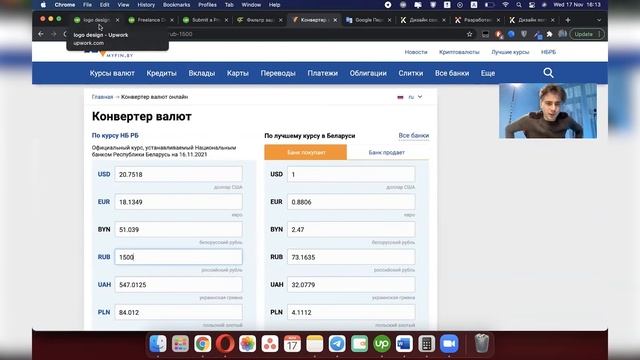This screenshot has height=360, width=640.
Task: Focus the НБ РБ USD field 20.7518
Action: (x=178, y=174)
